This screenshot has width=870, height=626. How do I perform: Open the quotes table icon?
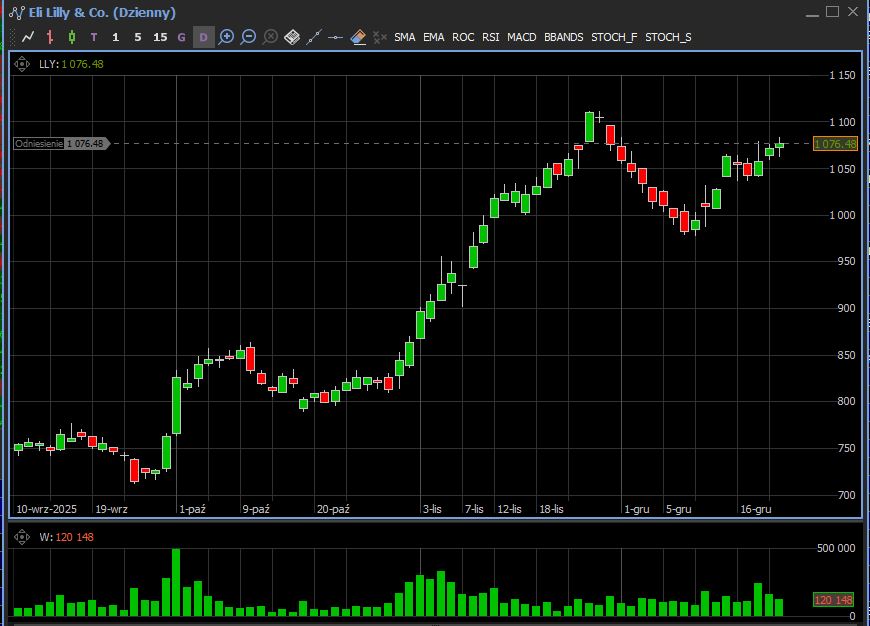[x=292, y=37]
